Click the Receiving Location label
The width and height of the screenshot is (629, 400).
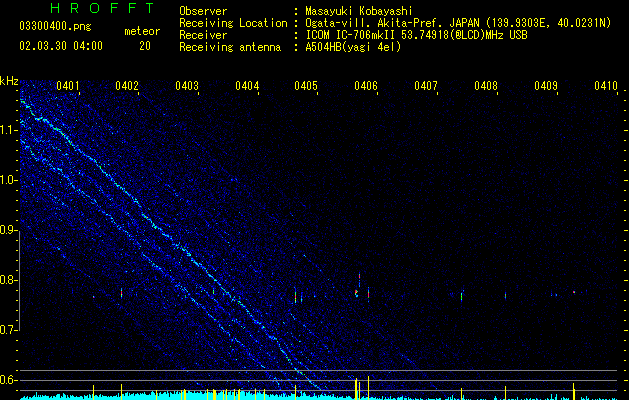tap(233, 23)
